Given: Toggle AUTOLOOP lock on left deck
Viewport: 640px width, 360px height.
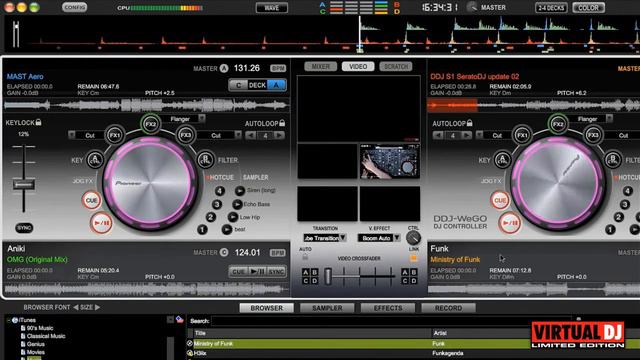Looking at the screenshot, I should tap(282, 123).
